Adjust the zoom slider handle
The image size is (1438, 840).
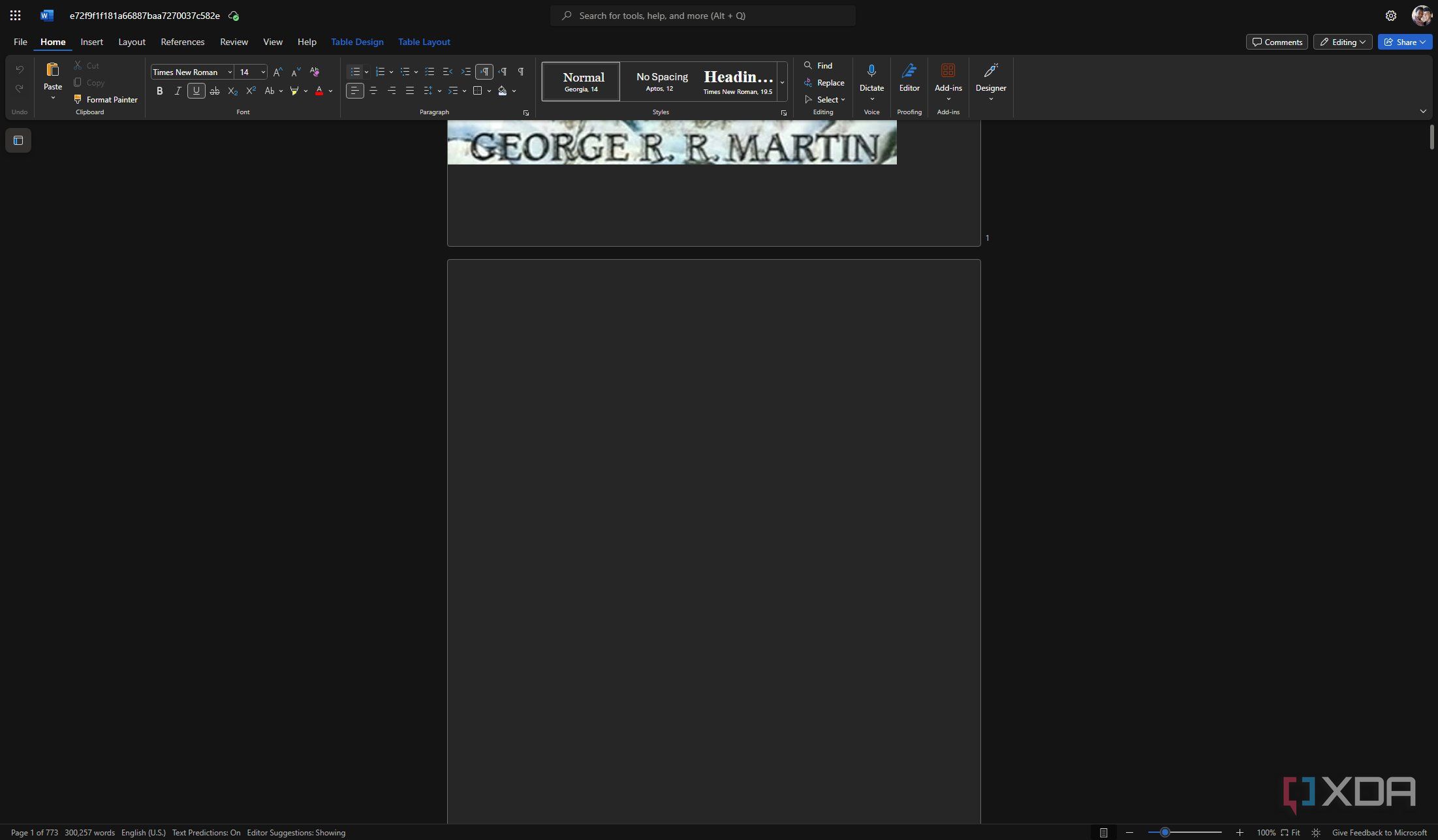(1164, 832)
